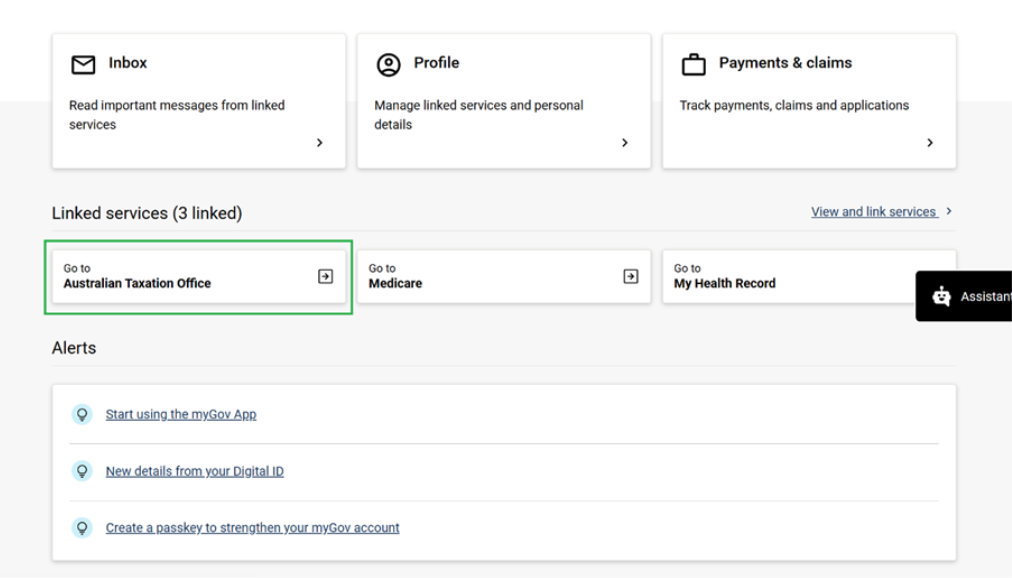The width and height of the screenshot is (1012, 578).
Task: Click the Inbox card chevron arrow
Action: (x=319, y=143)
